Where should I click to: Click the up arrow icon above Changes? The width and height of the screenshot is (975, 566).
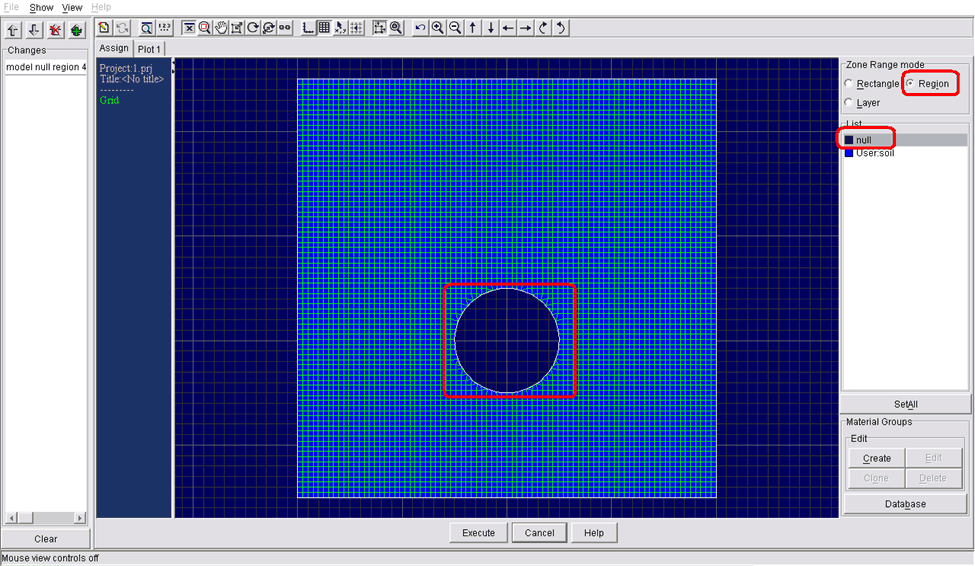[x=12, y=29]
